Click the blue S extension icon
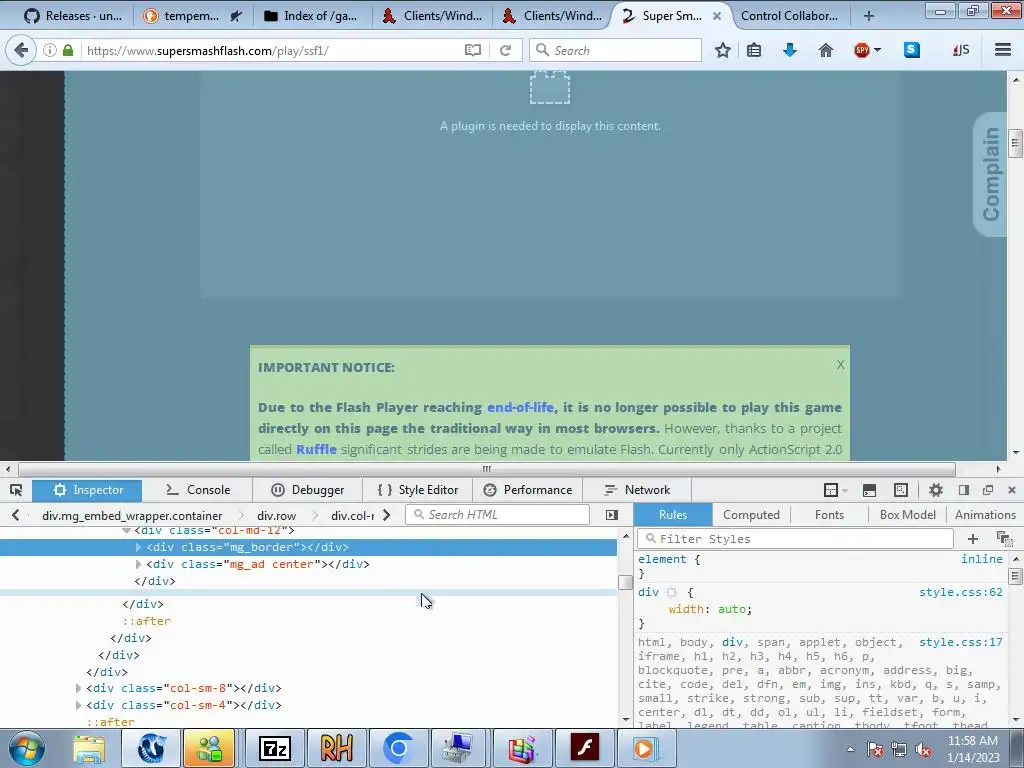Viewport: 1024px width, 768px height. point(912,50)
